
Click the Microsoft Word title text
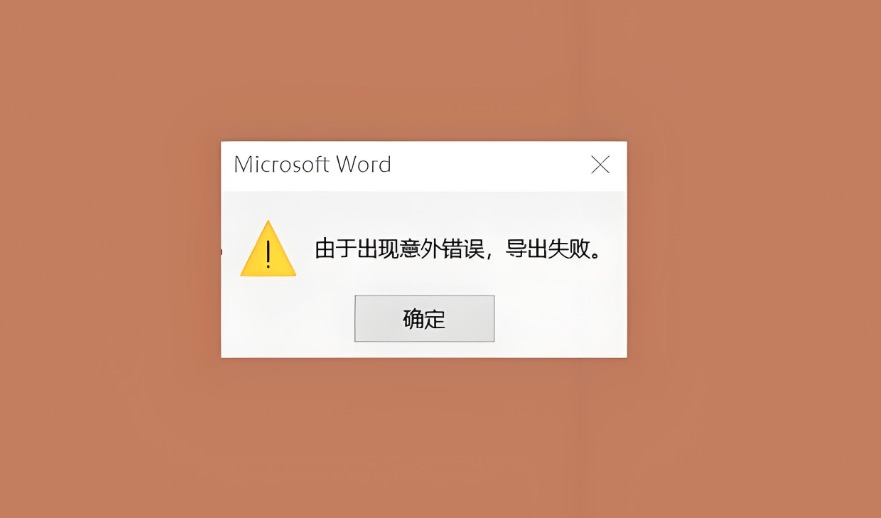pos(312,165)
